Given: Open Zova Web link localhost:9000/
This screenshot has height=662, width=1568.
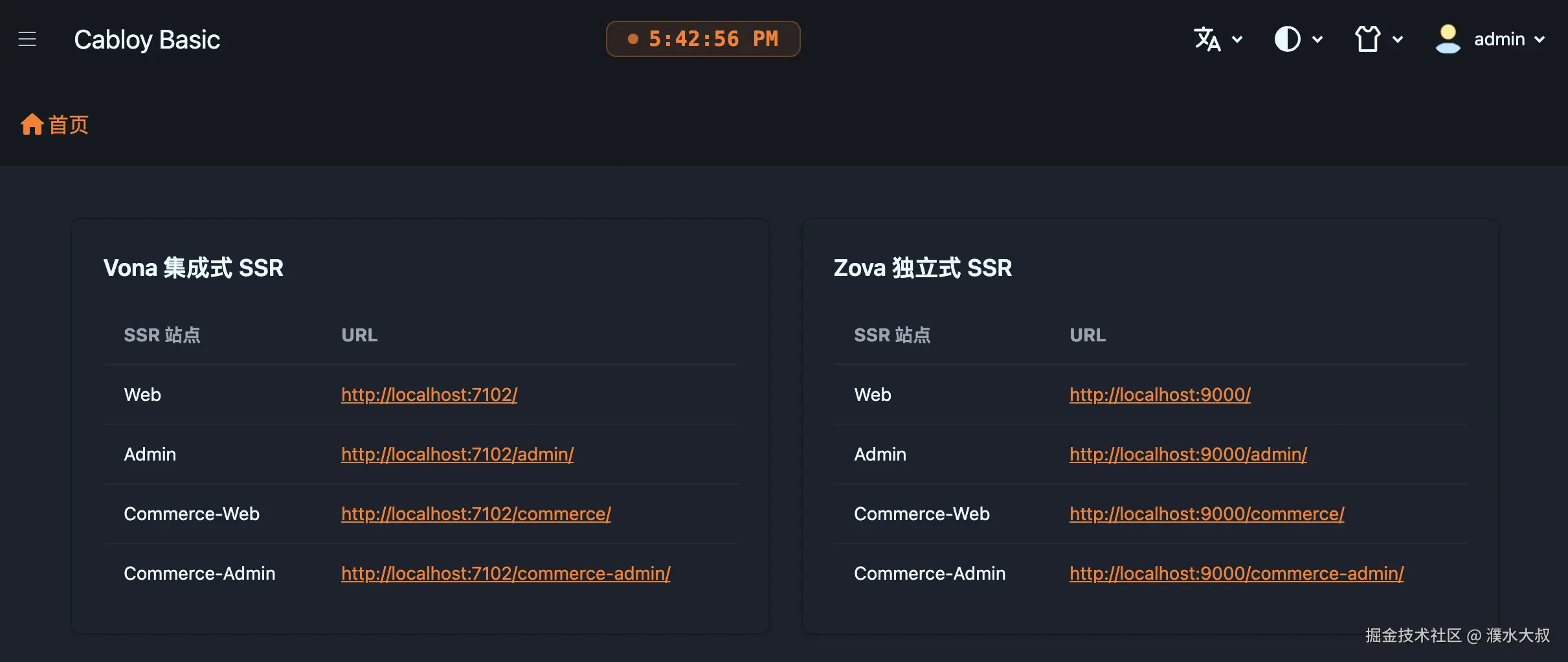Looking at the screenshot, I should click(x=1160, y=394).
